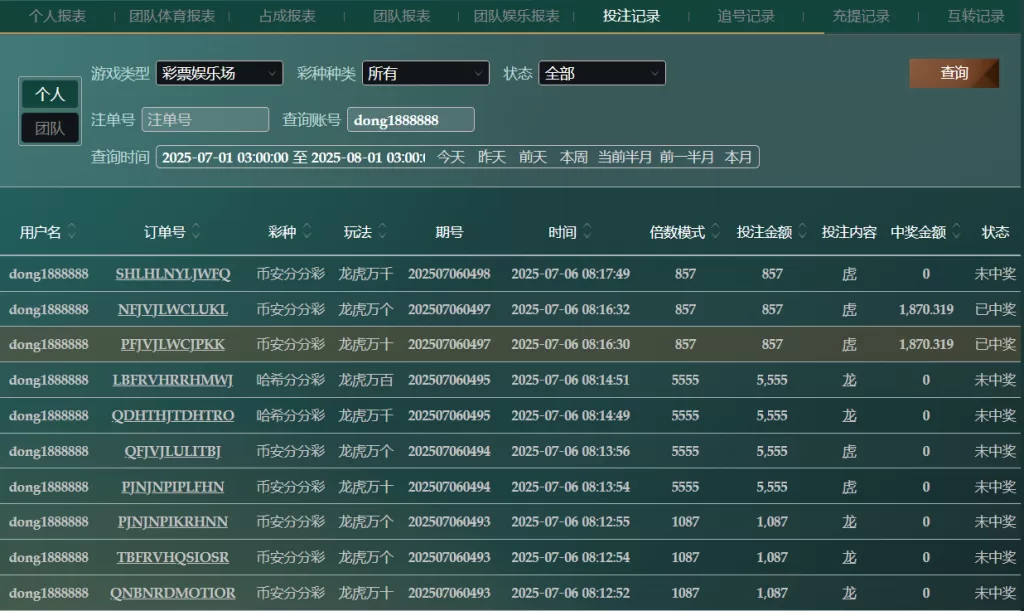Image resolution: width=1024 pixels, height=611 pixels.
Task: Open order PJNJNPIPLFHN link
Action: [173, 487]
